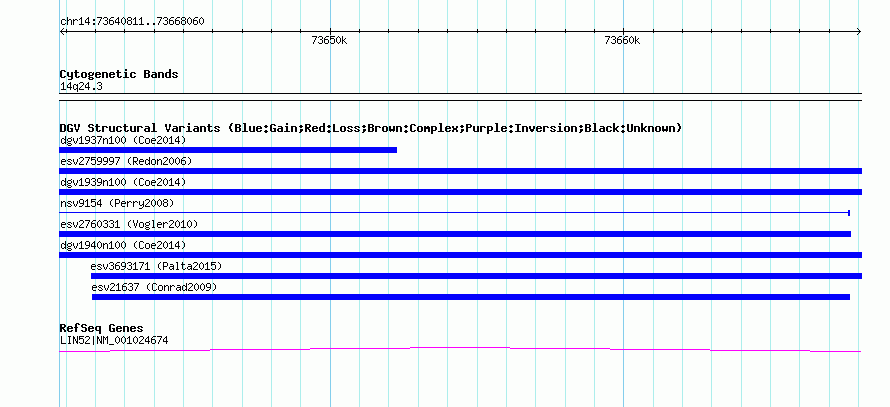Select the 14q24.3 cytogenetic band label
The height and width of the screenshot is (407, 890).
click(81, 87)
